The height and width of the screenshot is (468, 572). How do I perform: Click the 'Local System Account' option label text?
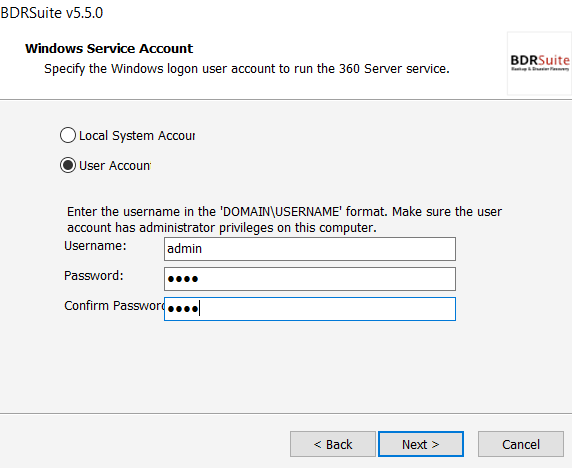tap(137, 136)
